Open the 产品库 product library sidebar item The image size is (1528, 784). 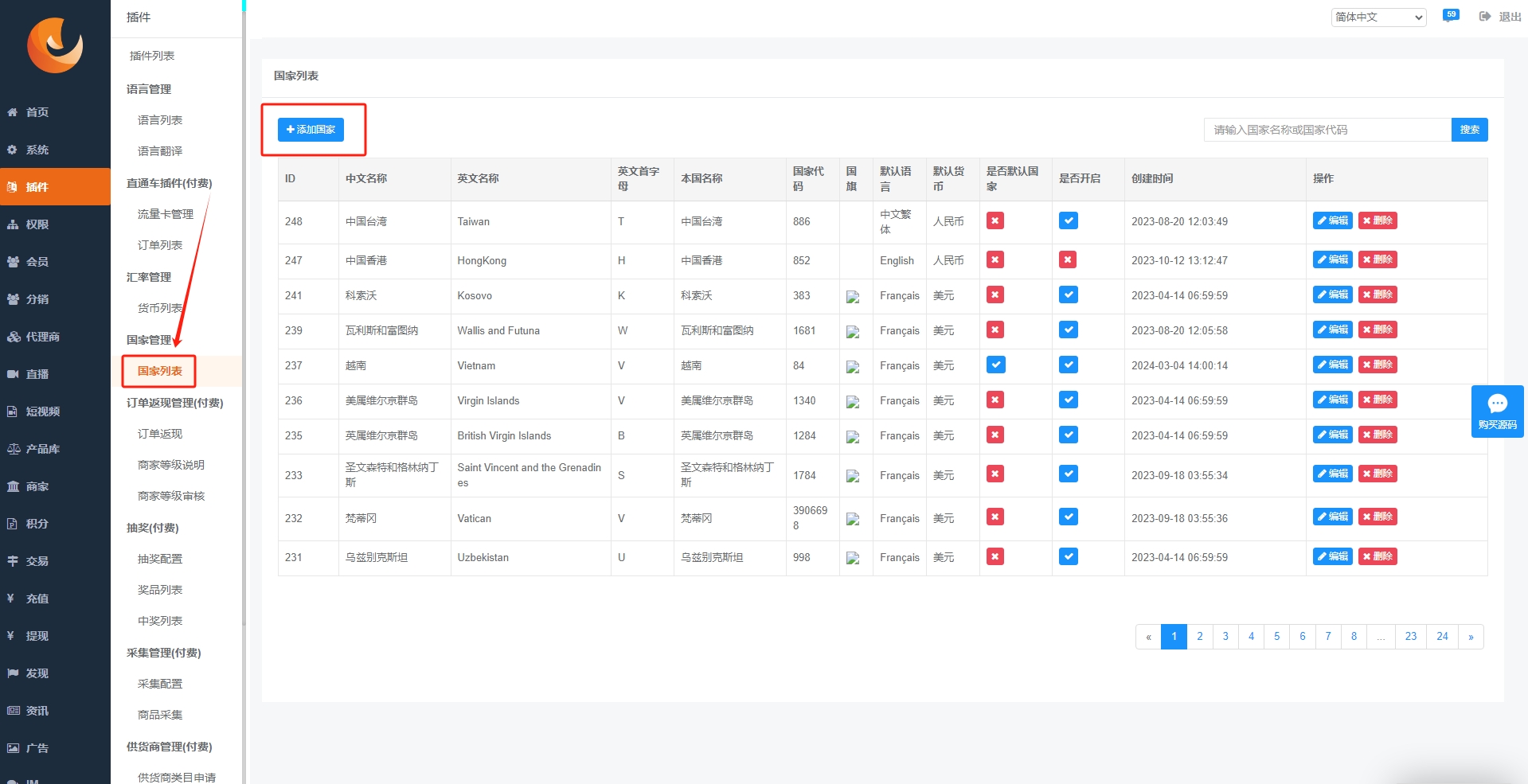(x=55, y=449)
